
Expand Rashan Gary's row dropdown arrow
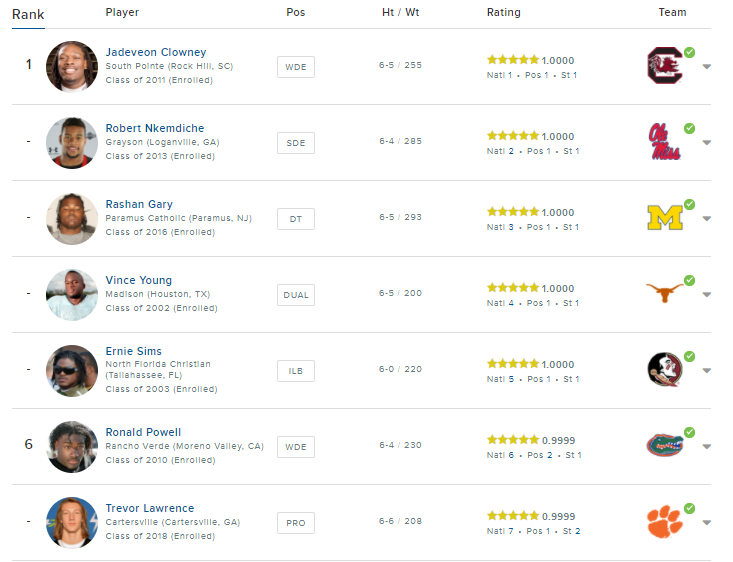707,219
